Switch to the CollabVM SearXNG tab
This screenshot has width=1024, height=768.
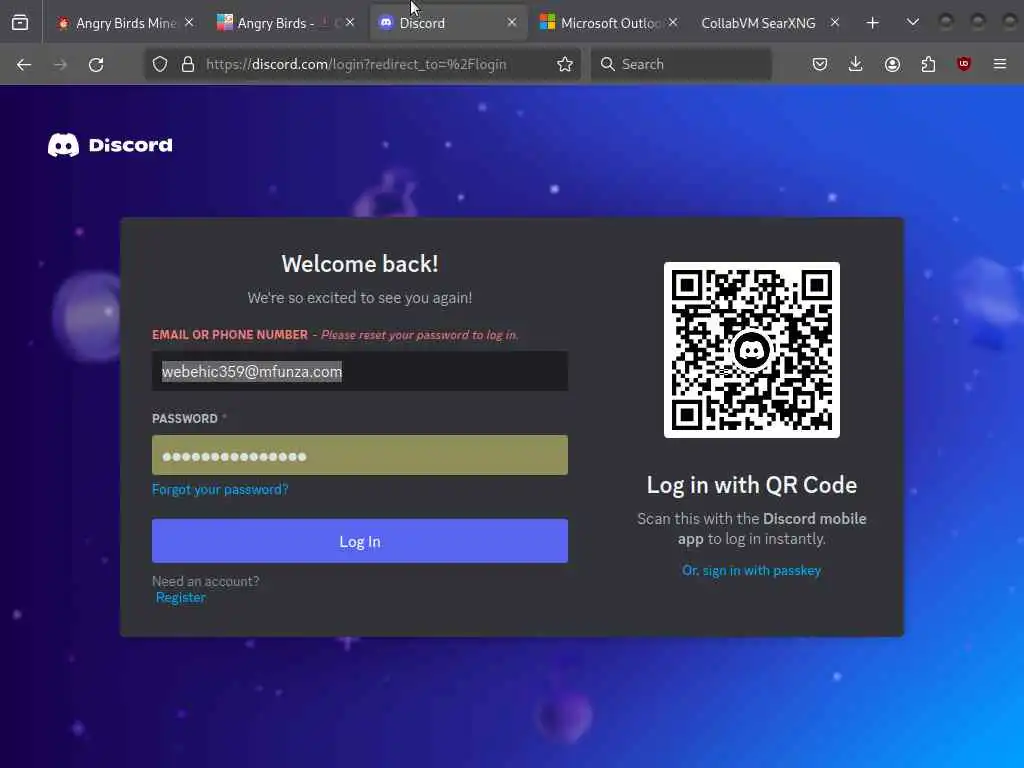click(769, 23)
